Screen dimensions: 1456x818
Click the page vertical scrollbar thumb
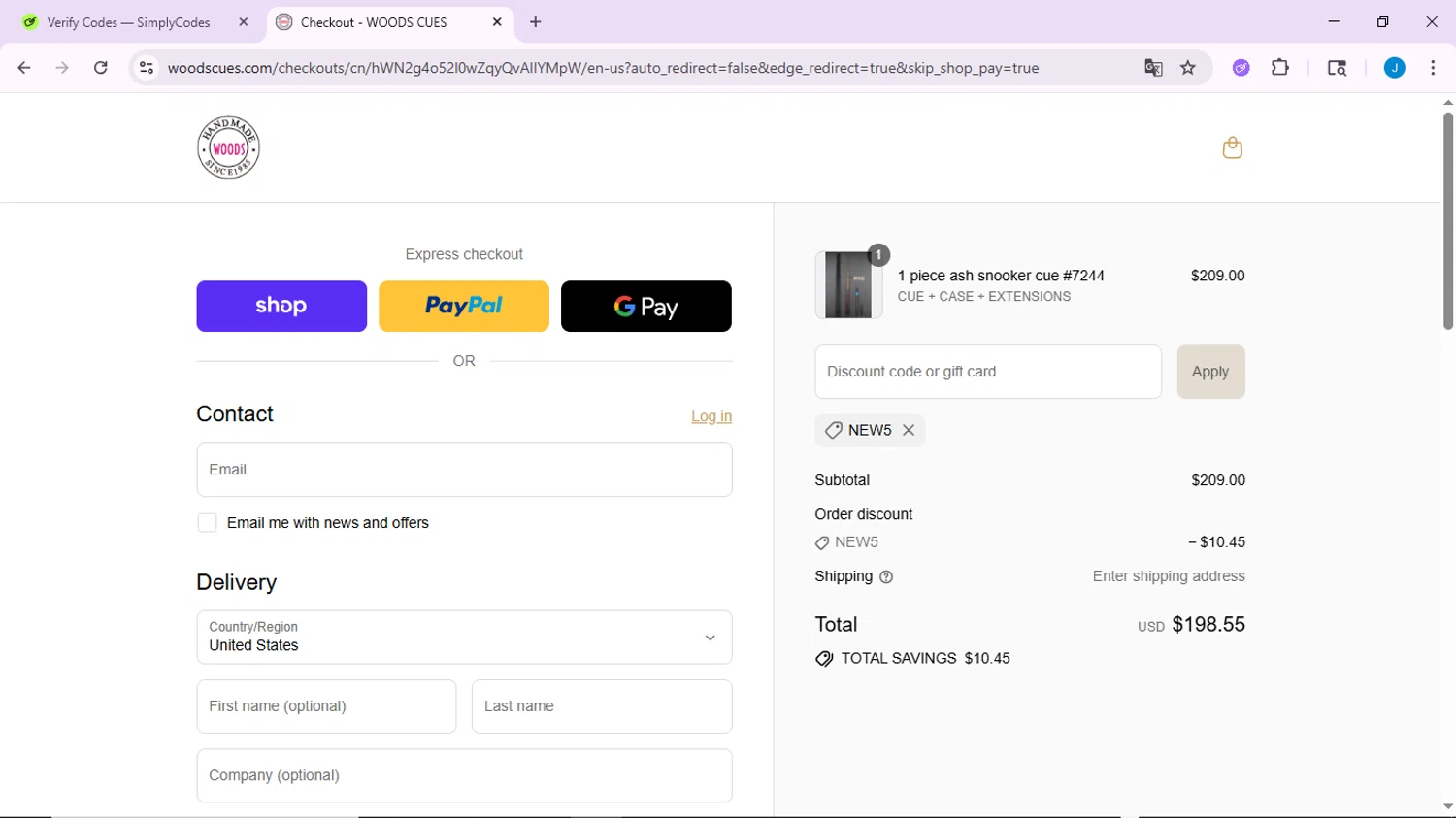1447,221
